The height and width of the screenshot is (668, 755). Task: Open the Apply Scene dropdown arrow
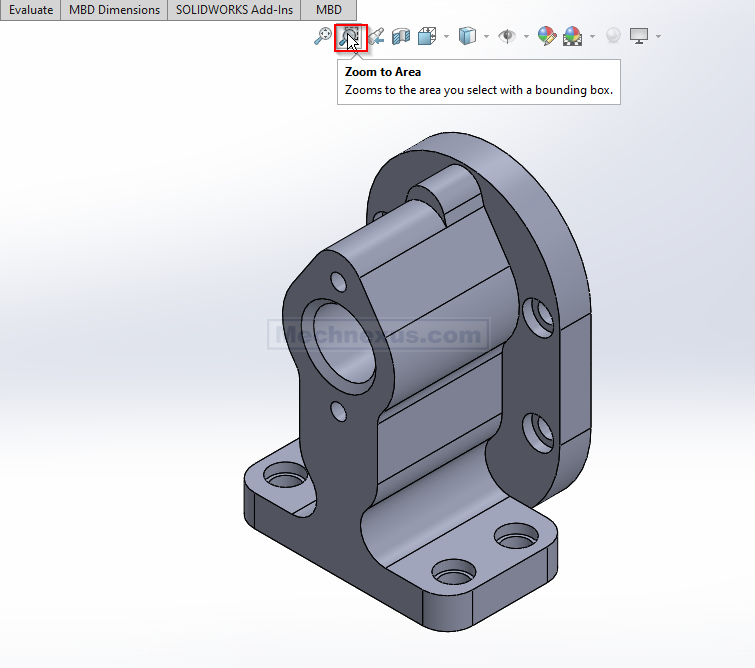pyautogui.click(x=592, y=37)
